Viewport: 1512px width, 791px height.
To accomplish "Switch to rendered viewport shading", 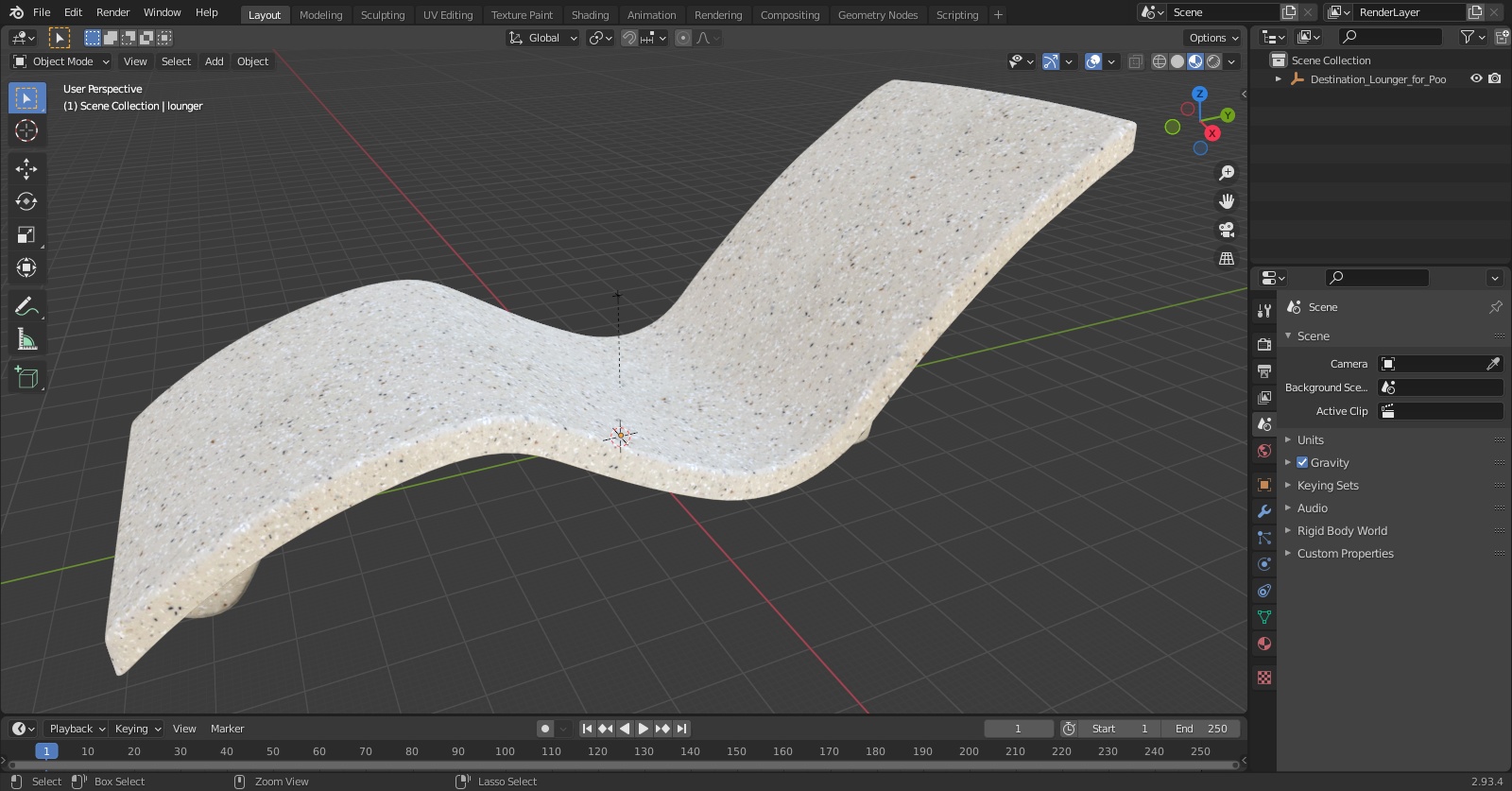I will (x=1213, y=61).
